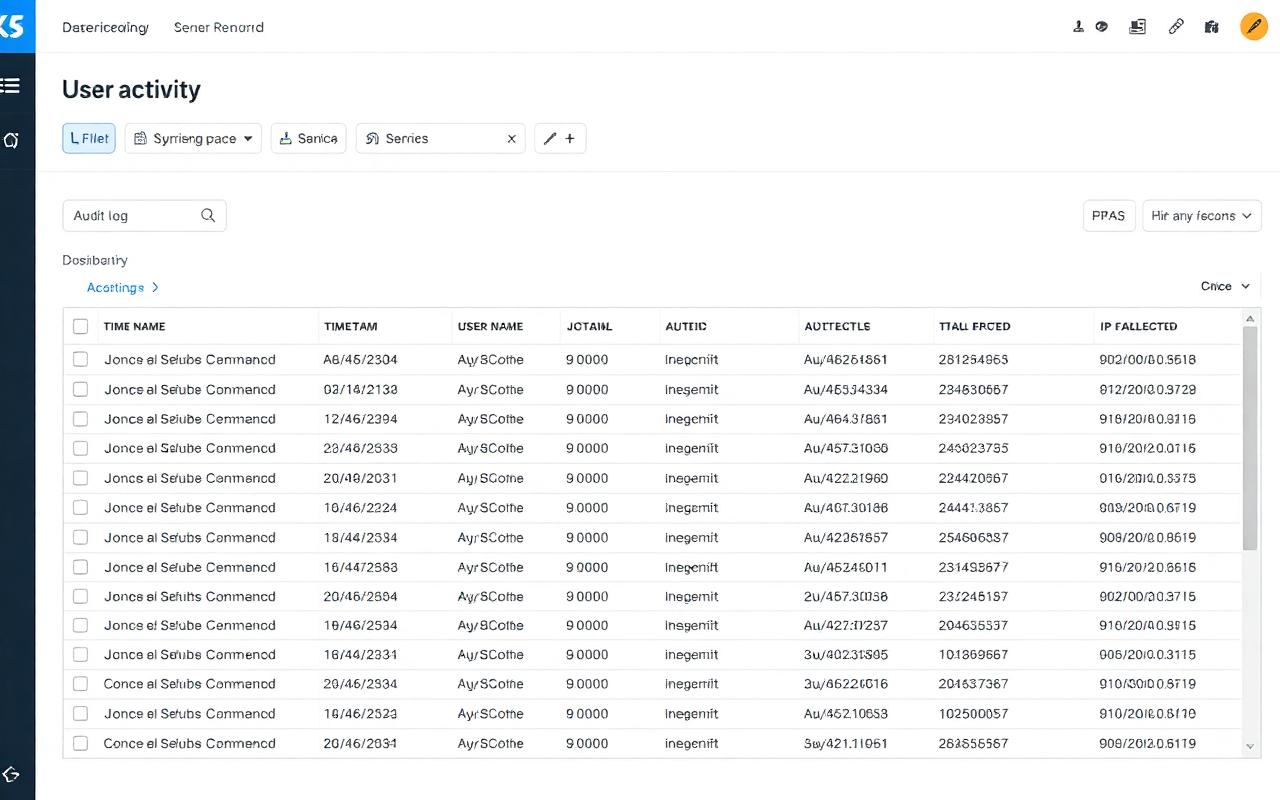Check the row with timestamp A6/45/2304

point(81,359)
